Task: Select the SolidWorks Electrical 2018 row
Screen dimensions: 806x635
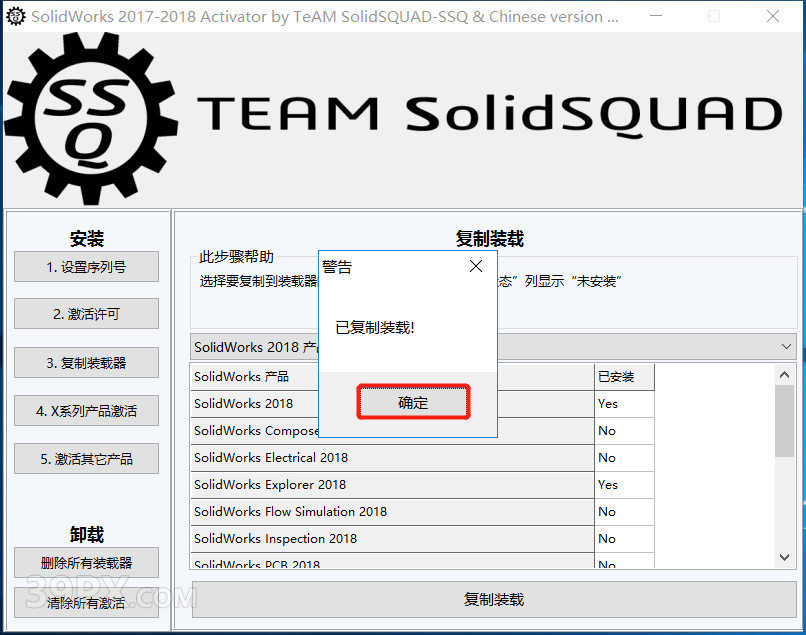Action: [x=392, y=458]
